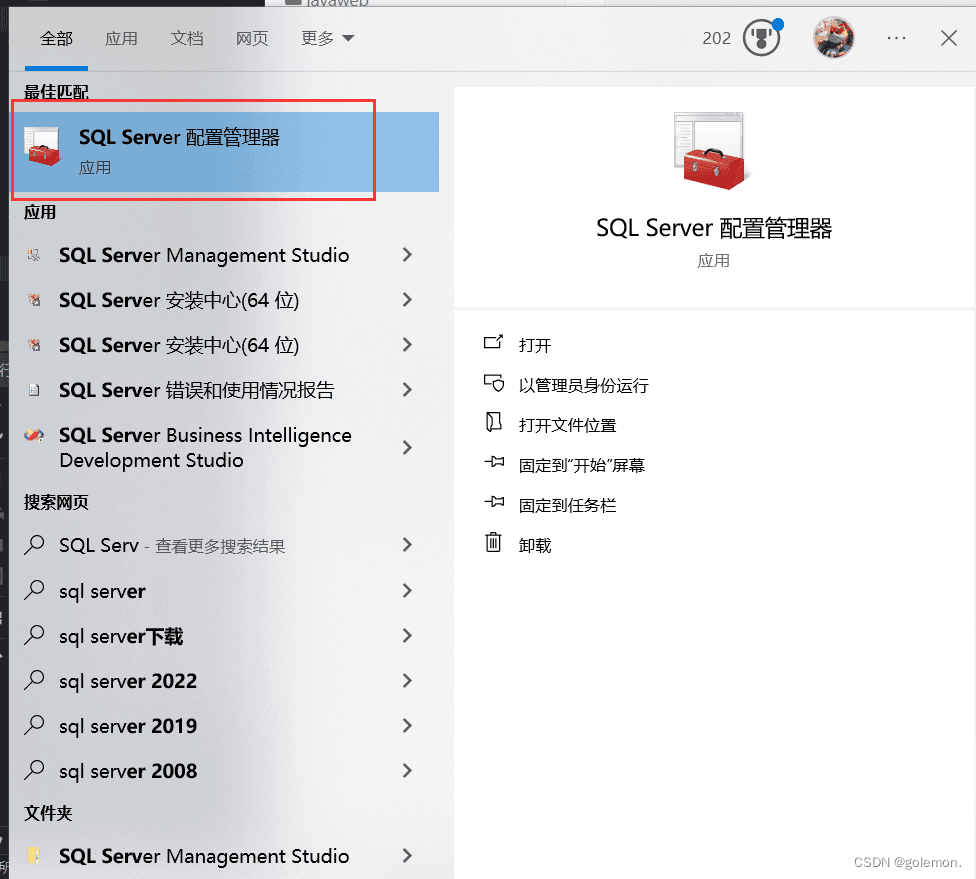
Task: Select 固定到"开始"屏幕
Action: click(582, 465)
